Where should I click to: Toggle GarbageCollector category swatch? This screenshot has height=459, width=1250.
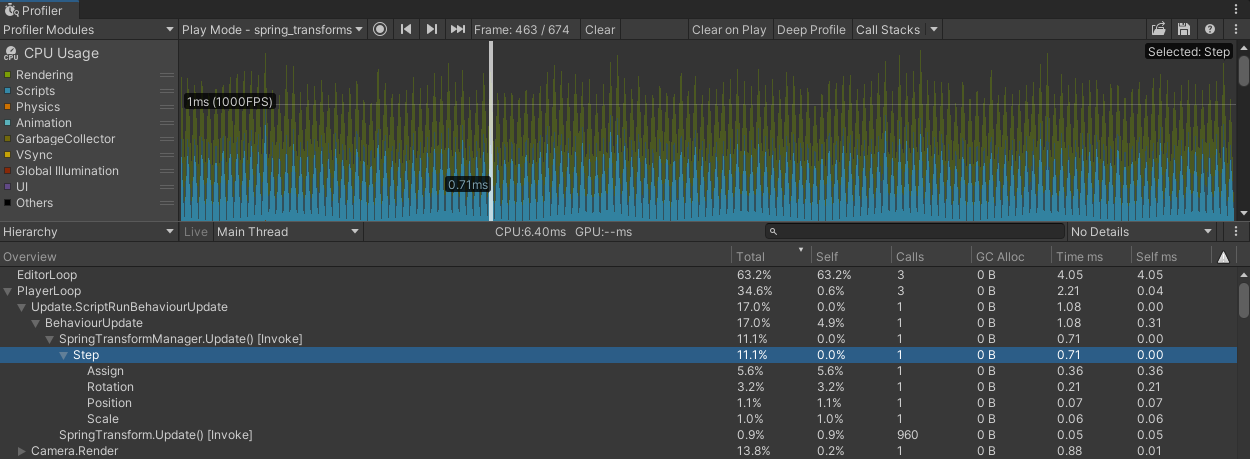pyautogui.click(x=8, y=139)
